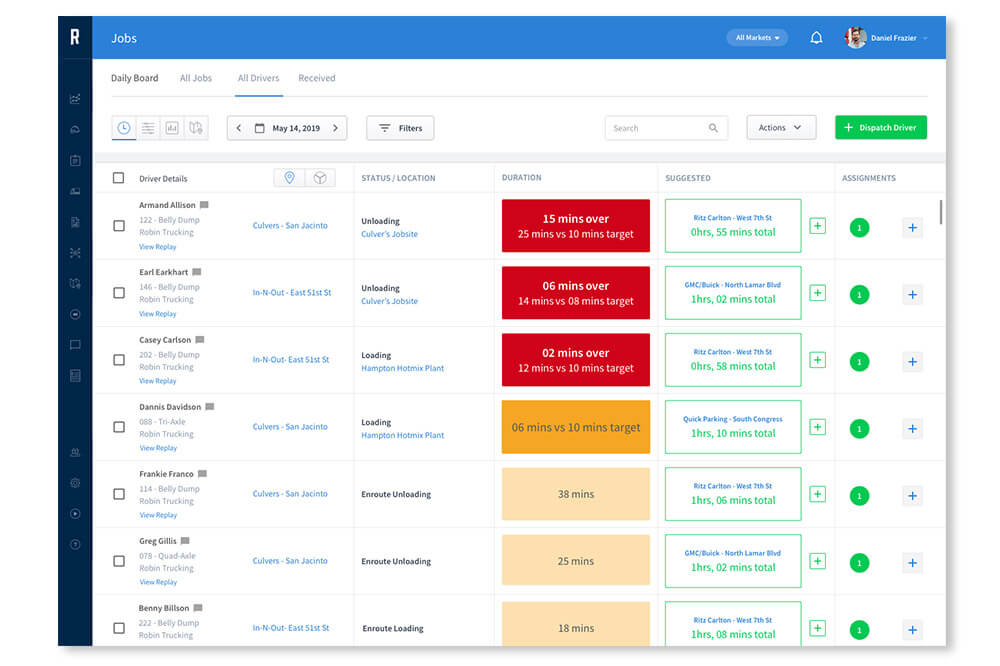Switch to the bar chart view icon
This screenshot has width=1000, height=666.
click(x=172, y=128)
